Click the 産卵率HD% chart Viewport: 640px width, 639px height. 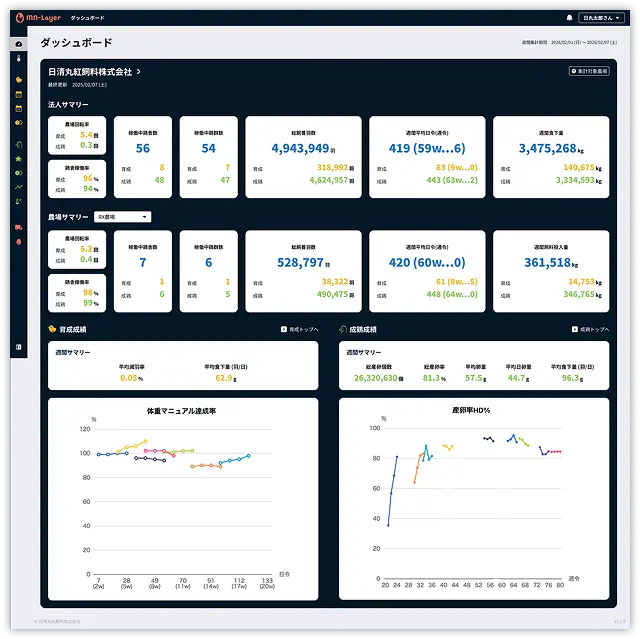(474, 500)
